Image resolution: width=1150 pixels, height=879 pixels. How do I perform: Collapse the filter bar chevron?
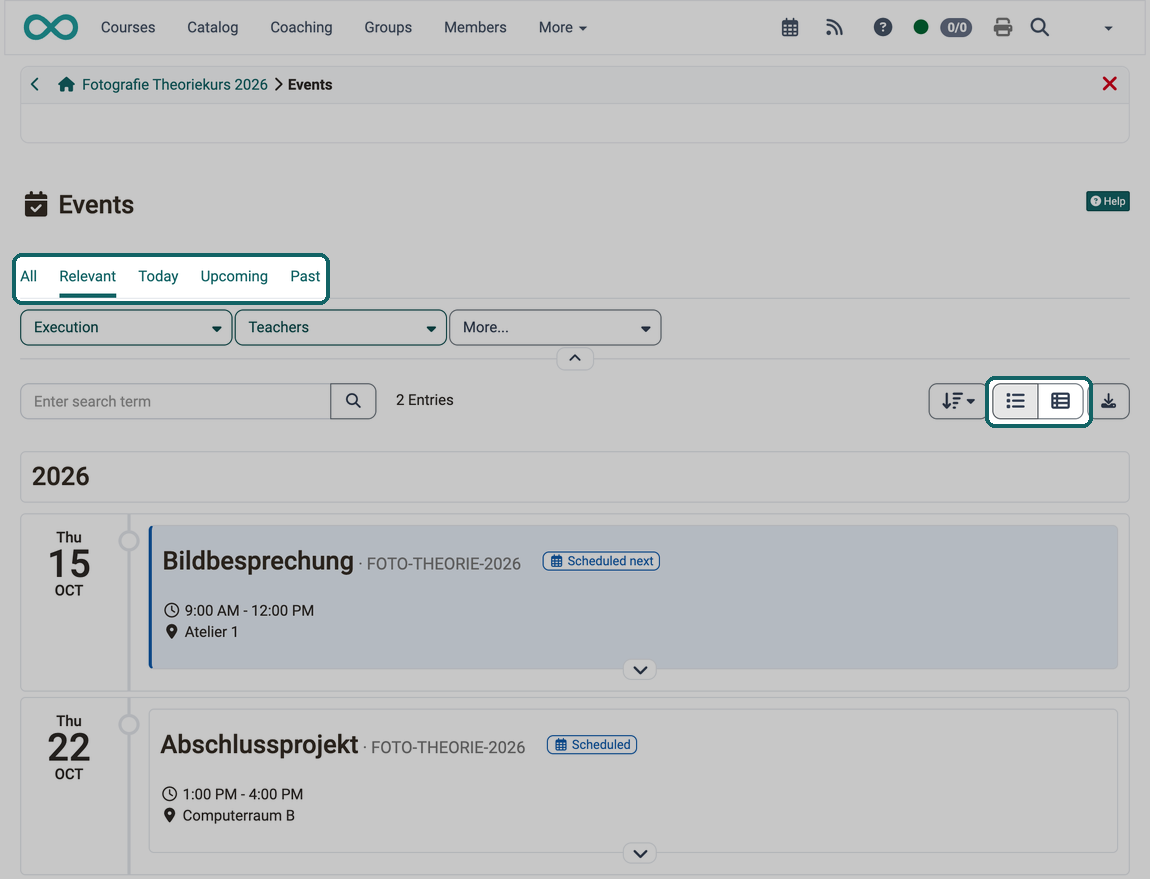(x=575, y=358)
